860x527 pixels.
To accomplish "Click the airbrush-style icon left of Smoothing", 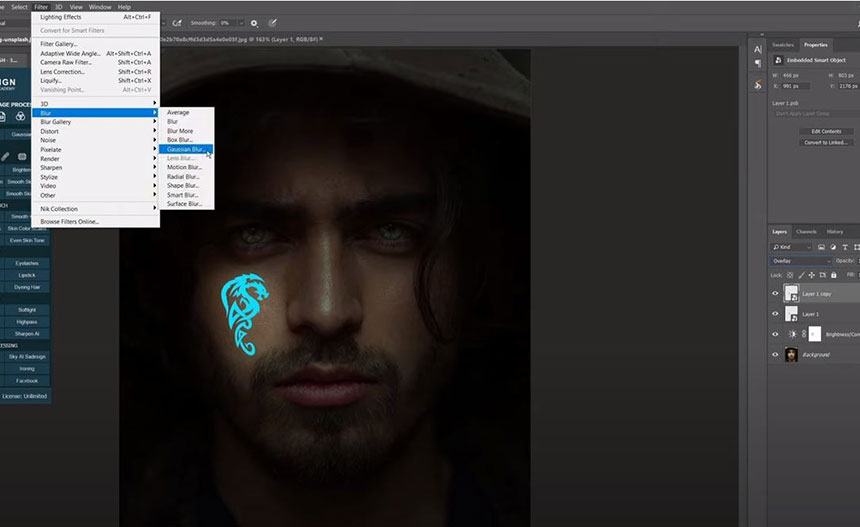I will click(x=177, y=22).
